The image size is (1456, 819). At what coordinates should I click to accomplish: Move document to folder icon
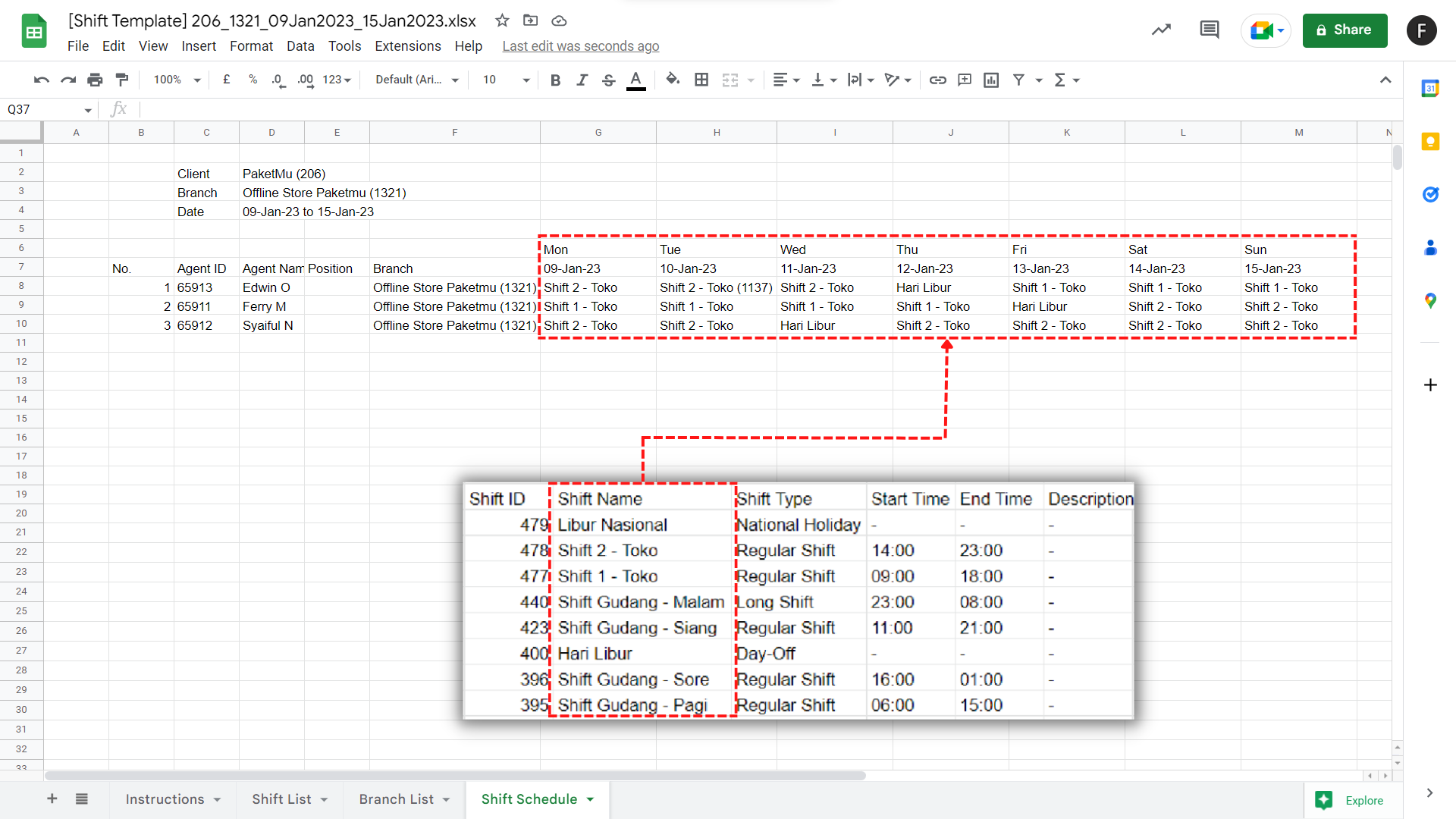tap(530, 20)
